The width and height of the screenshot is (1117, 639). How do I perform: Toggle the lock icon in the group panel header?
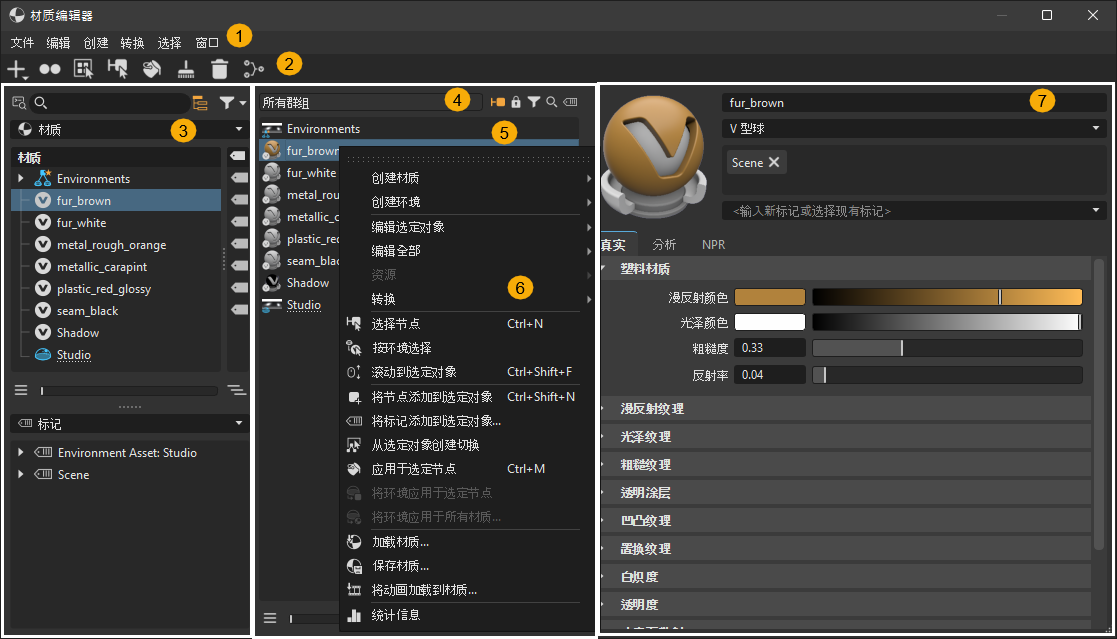point(516,103)
